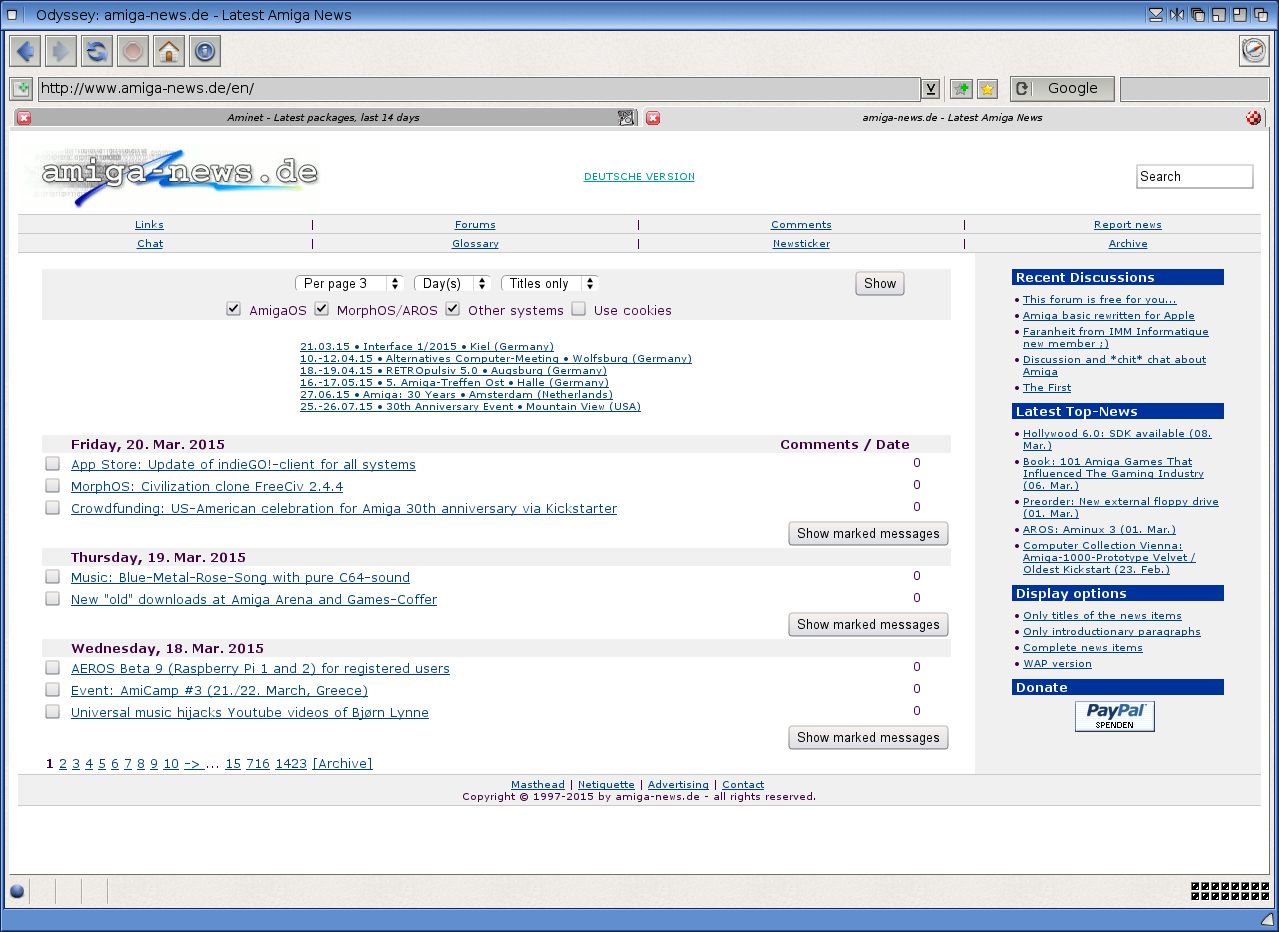Click Show marked messages under Friday

click(868, 534)
